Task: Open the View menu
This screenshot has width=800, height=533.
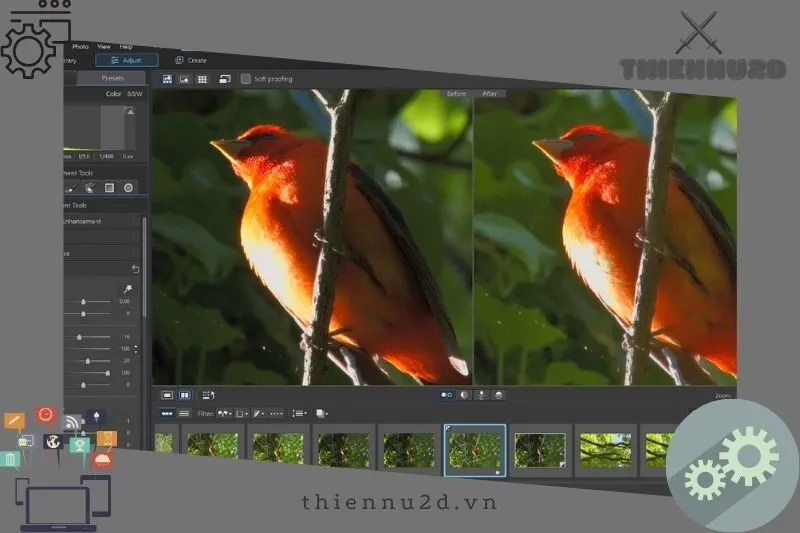Action: point(104,46)
